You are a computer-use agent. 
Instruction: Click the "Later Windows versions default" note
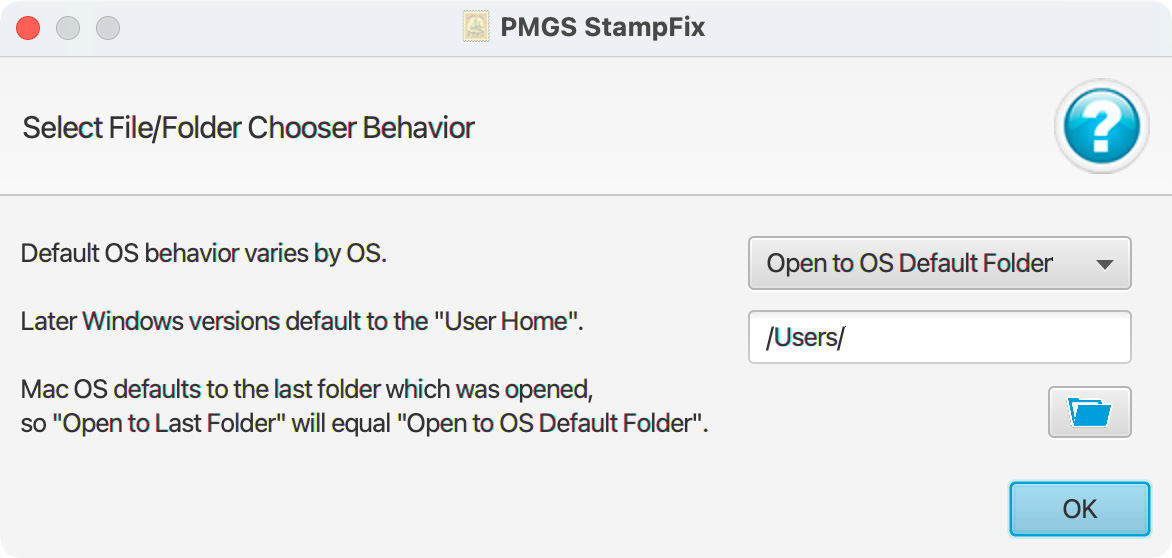302,322
